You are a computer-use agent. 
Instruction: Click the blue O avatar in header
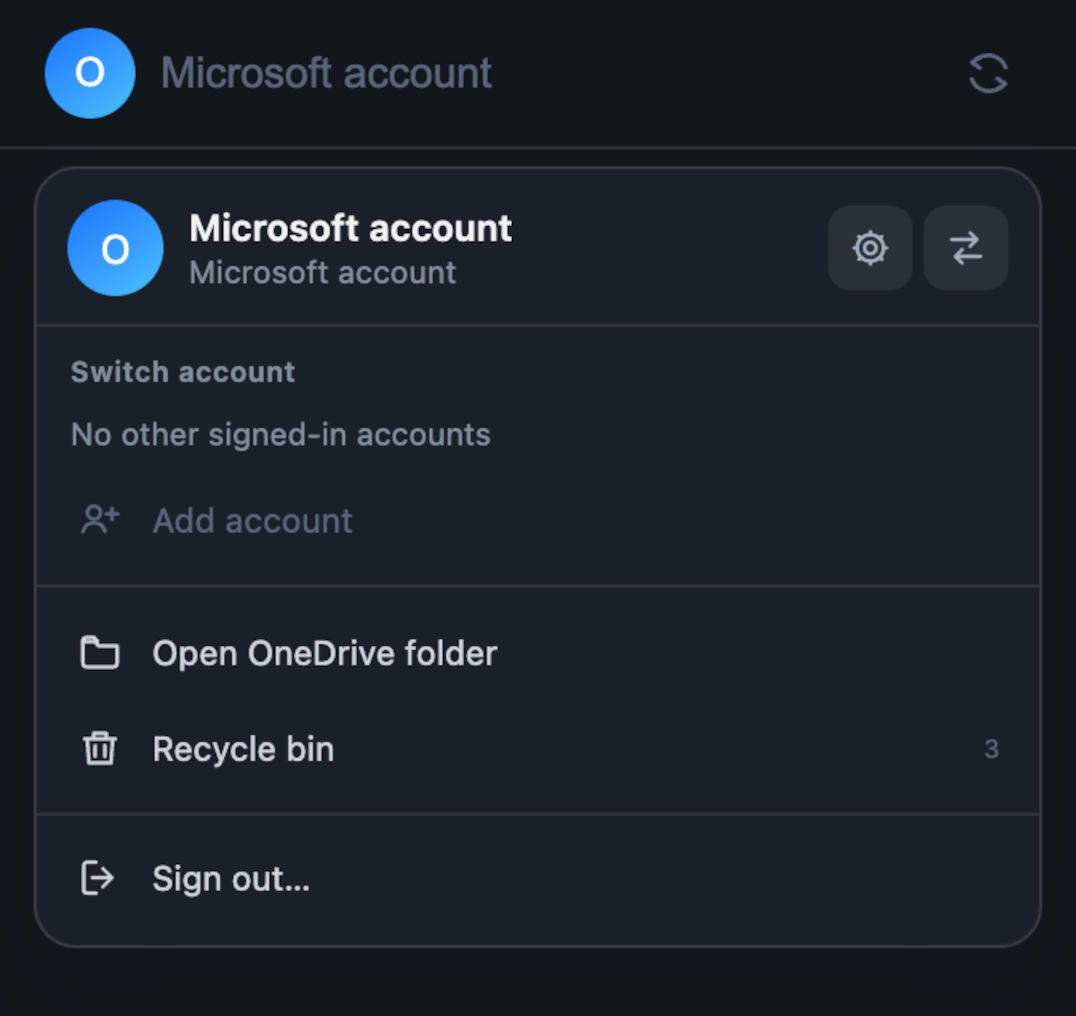[x=90, y=73]
